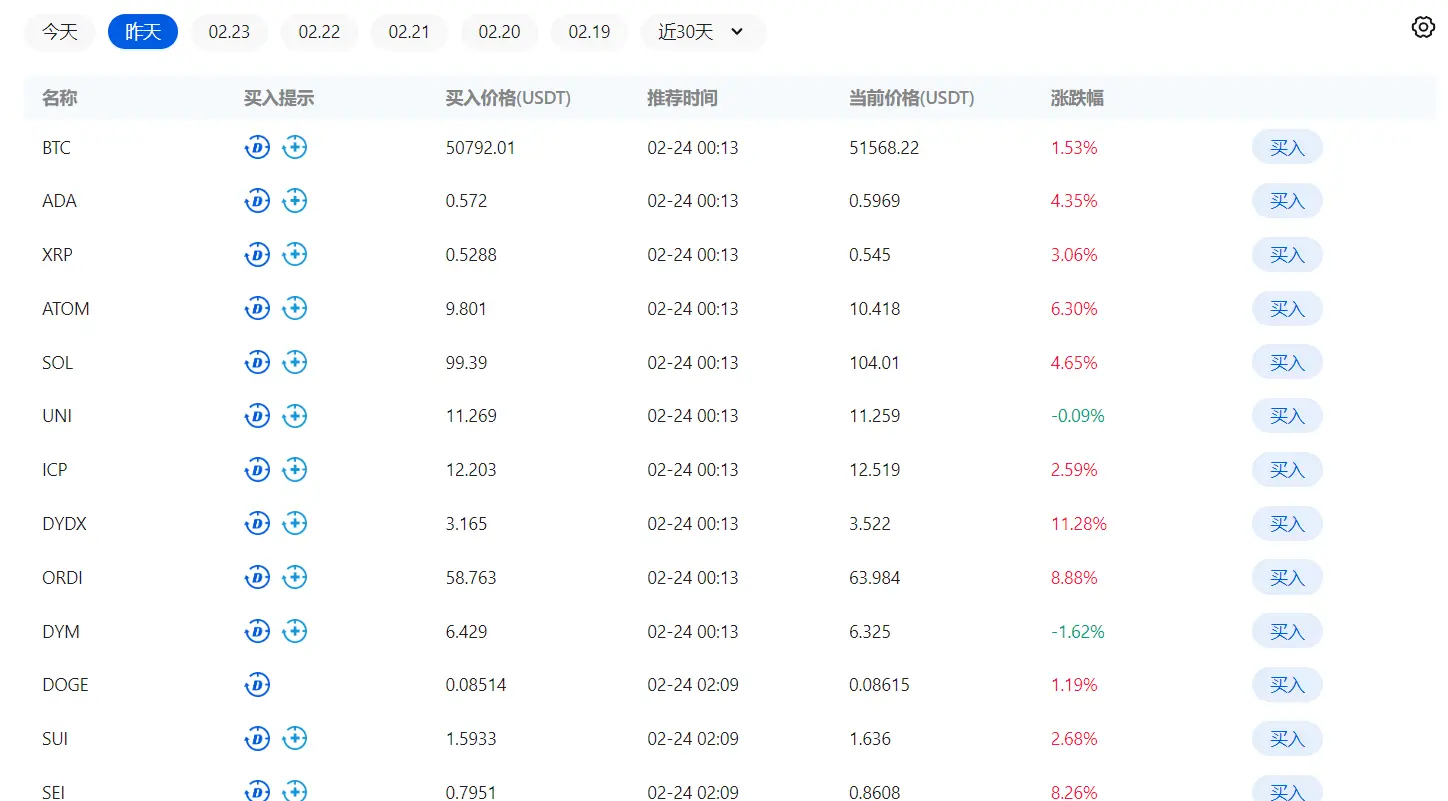Screen dimensions: 1448x801
Task: Click the 买入价格(USDT) column header
Action: click(508, 98)
